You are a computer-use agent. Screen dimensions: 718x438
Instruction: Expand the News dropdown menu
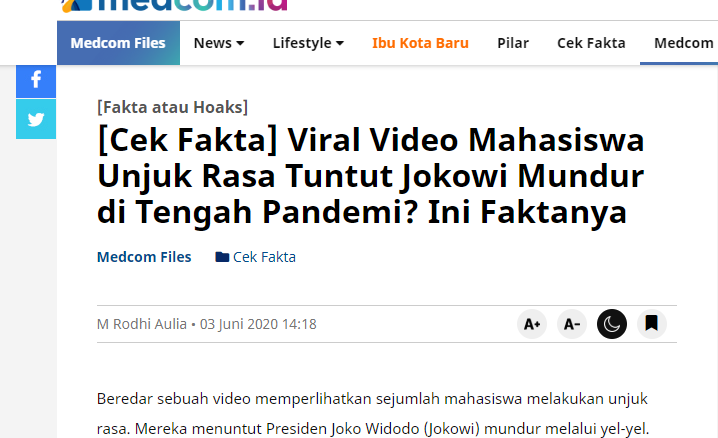pos(219,43)
